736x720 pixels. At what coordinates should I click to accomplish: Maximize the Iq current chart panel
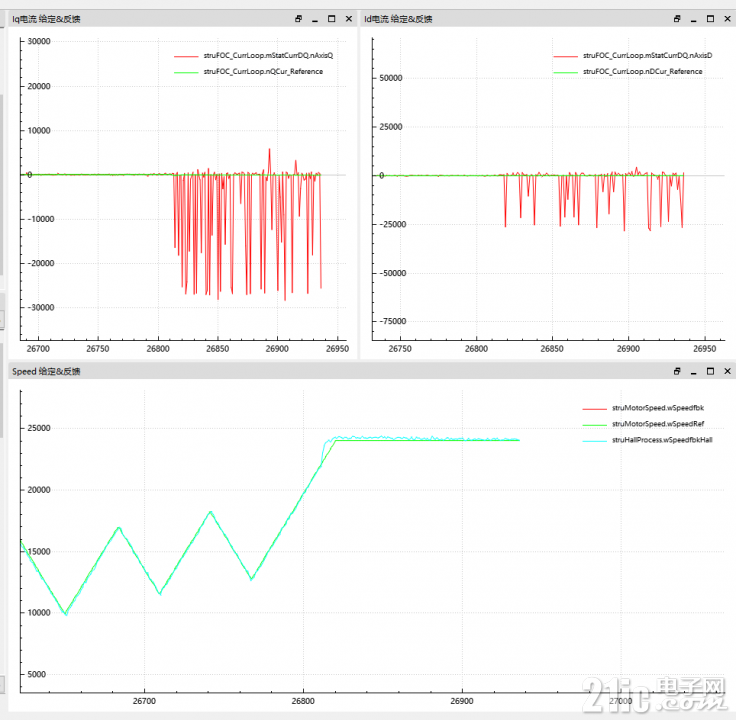(x=331, y=19)
